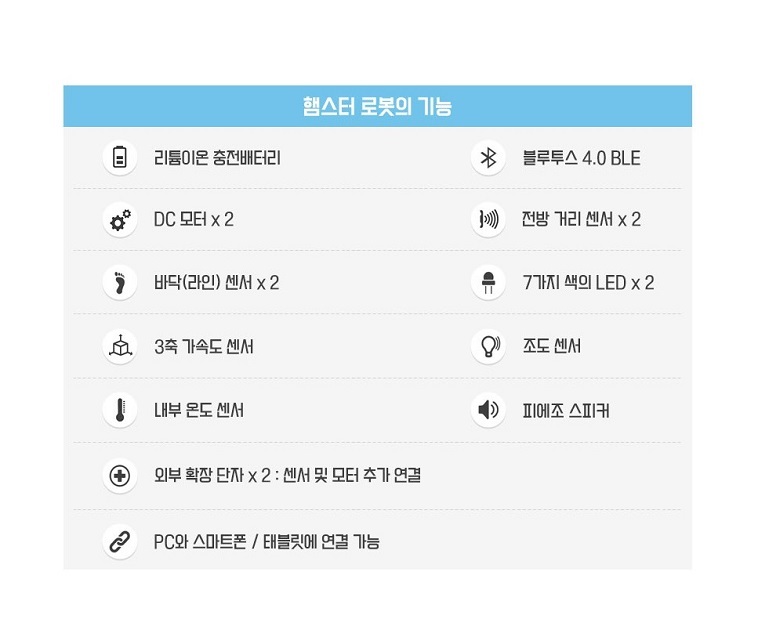Click the Bluetooth icon

tap(488, 158)
